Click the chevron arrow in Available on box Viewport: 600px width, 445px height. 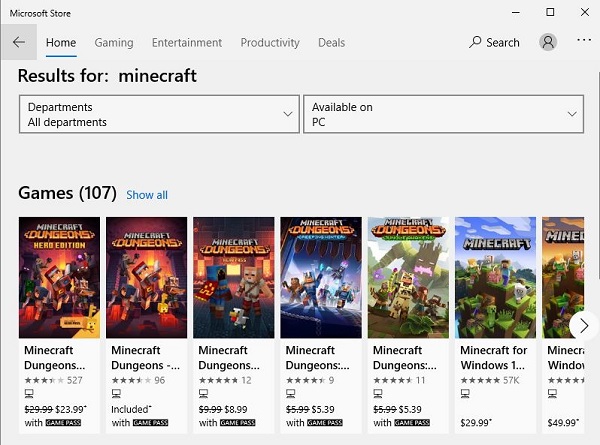click(x=572, y=114)
